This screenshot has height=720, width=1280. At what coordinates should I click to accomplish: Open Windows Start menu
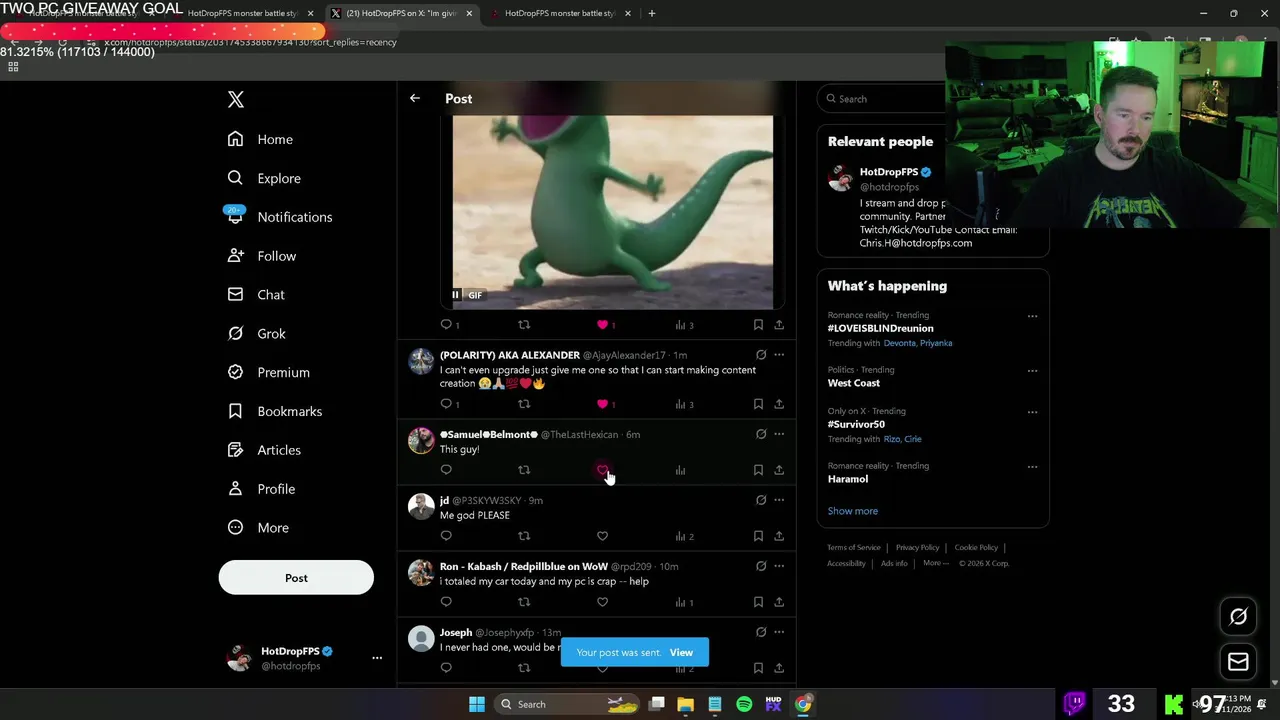coord(477,704)
